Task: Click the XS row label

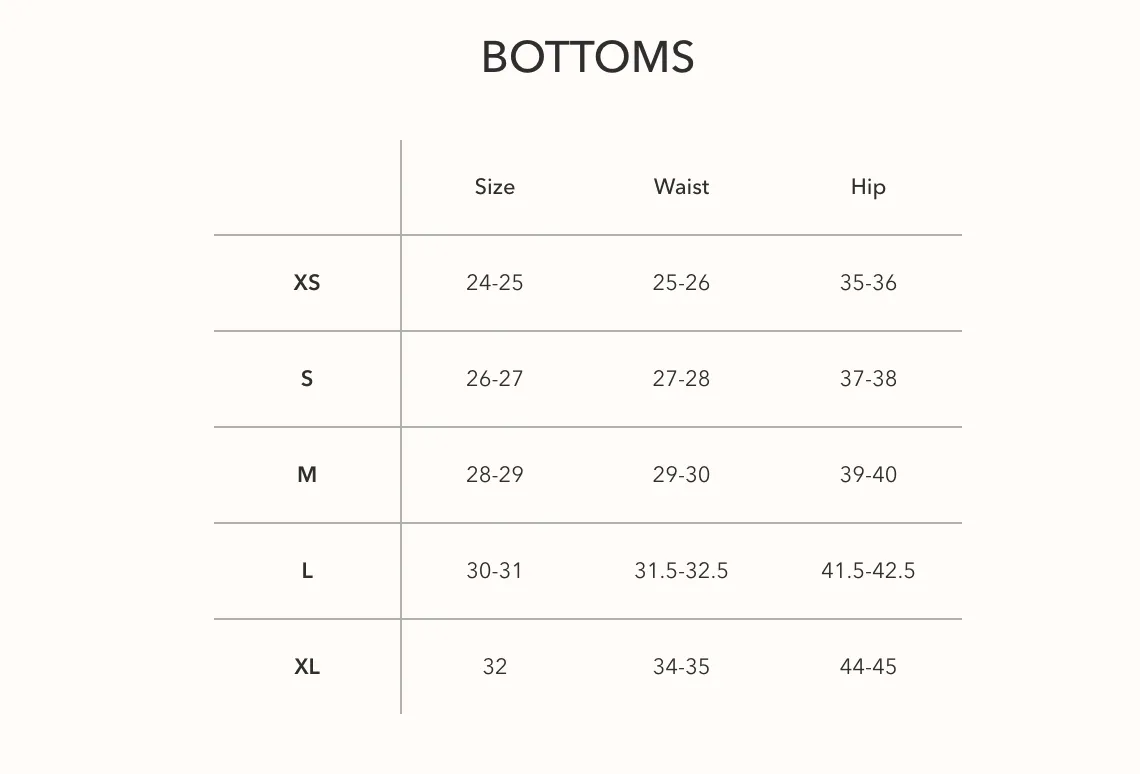Action: click(x=307, y=283)
